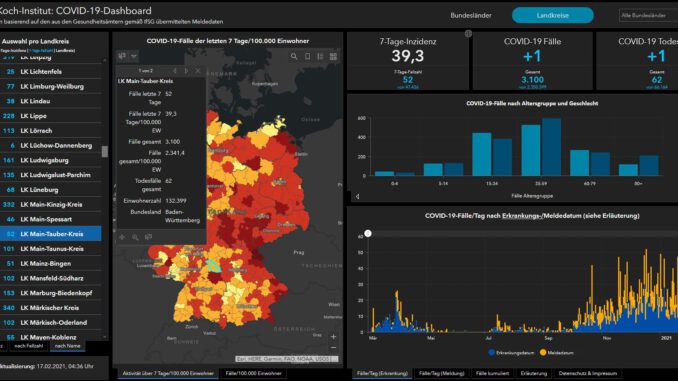Viewport: 678px width, 381px height.
Task: Expand the selection tool dropdown arrow
Action: tap(134, 56)
